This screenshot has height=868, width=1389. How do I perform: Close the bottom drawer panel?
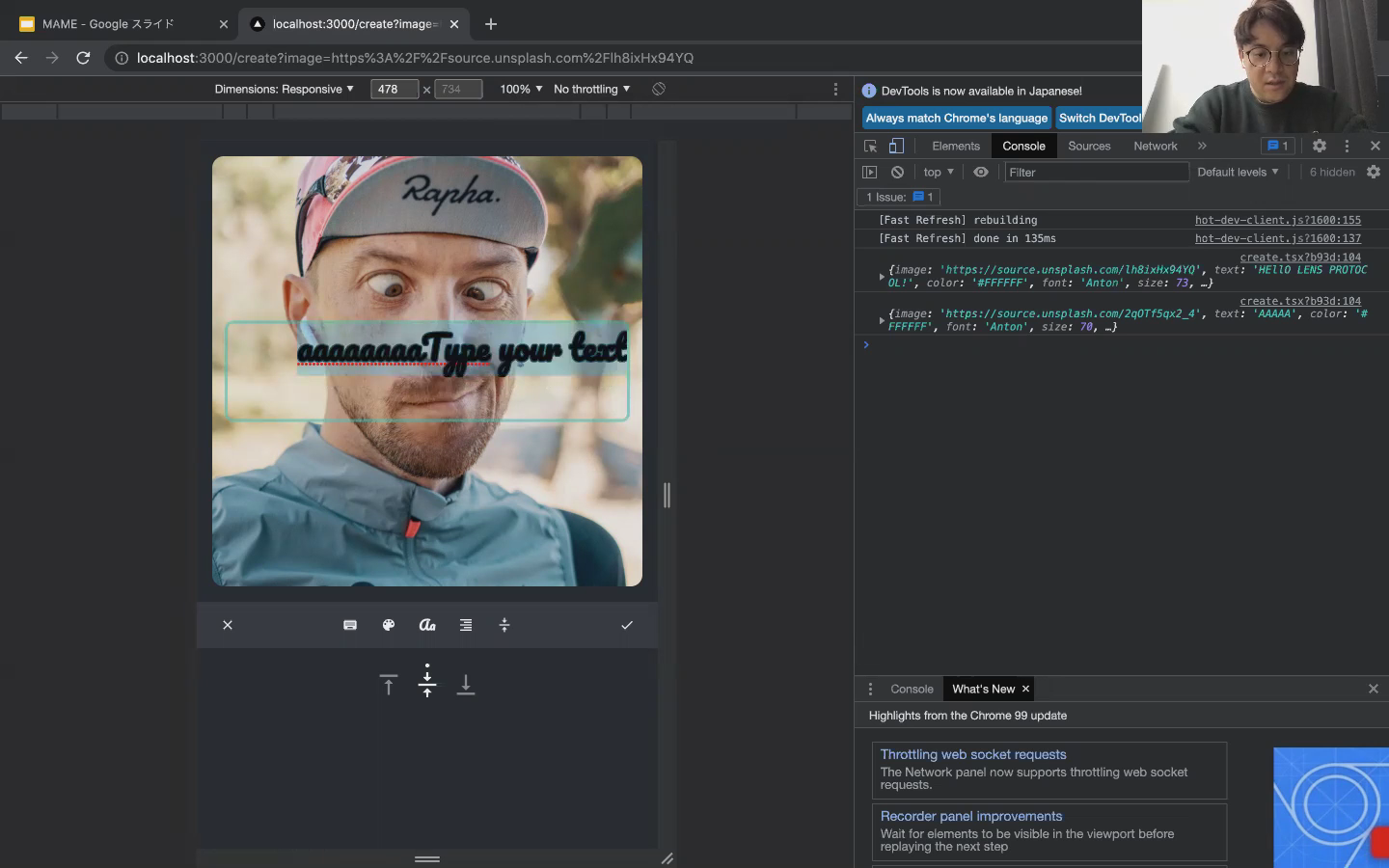click(x=1374, y=689)
